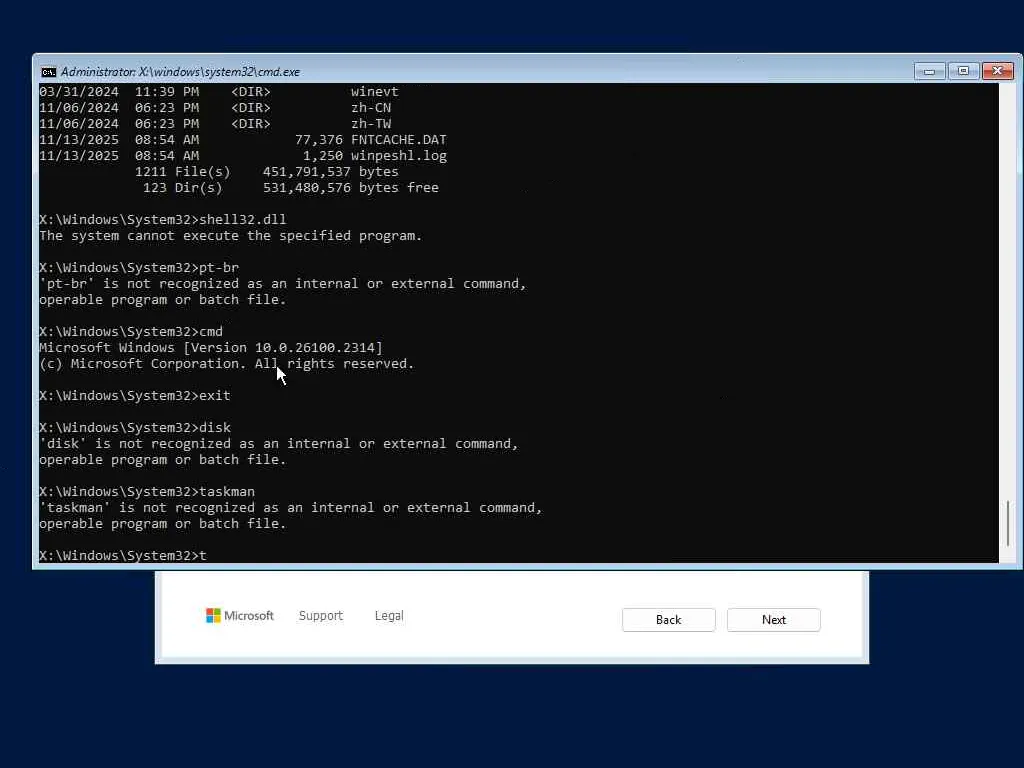The image size is (1024, 768).
Task: Click the 'exit' command line
Action: [135, 396]
